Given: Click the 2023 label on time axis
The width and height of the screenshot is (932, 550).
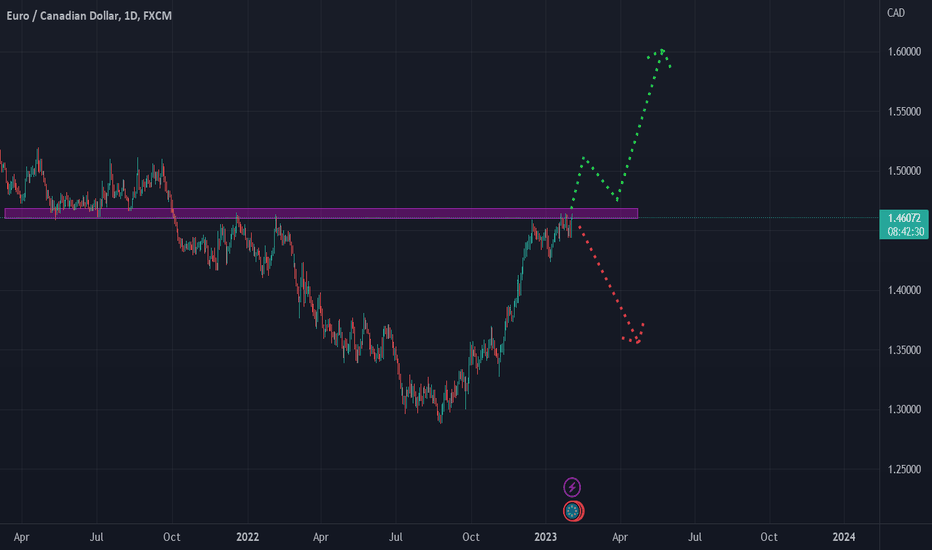Looking at the screenshot, I should coord(545,537).
